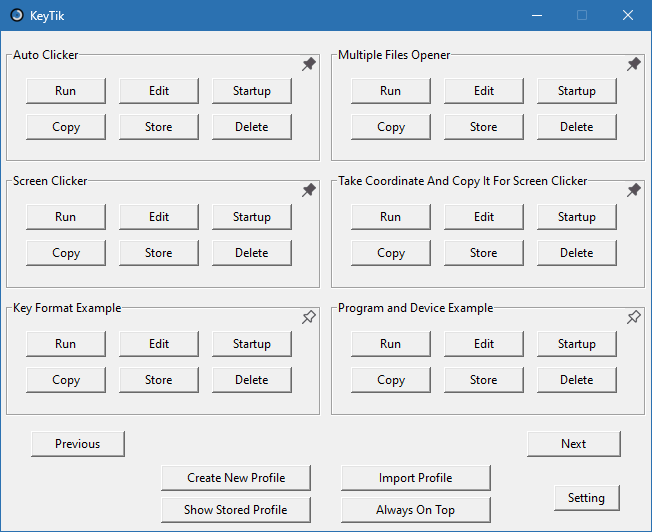The width and height of the screenshot is (652, 532).
Task: Toggle Always On Top mode
Action: [x=415, y=510]
